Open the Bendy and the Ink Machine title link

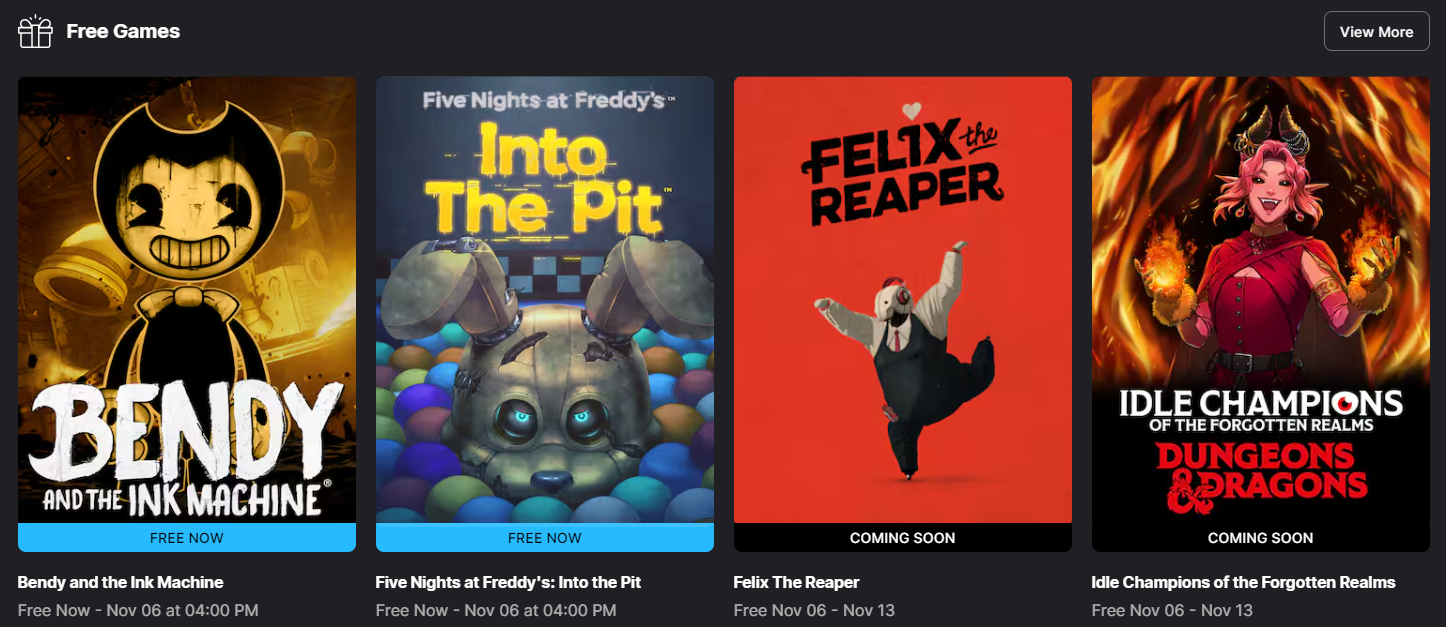click(x=121, y=582)
